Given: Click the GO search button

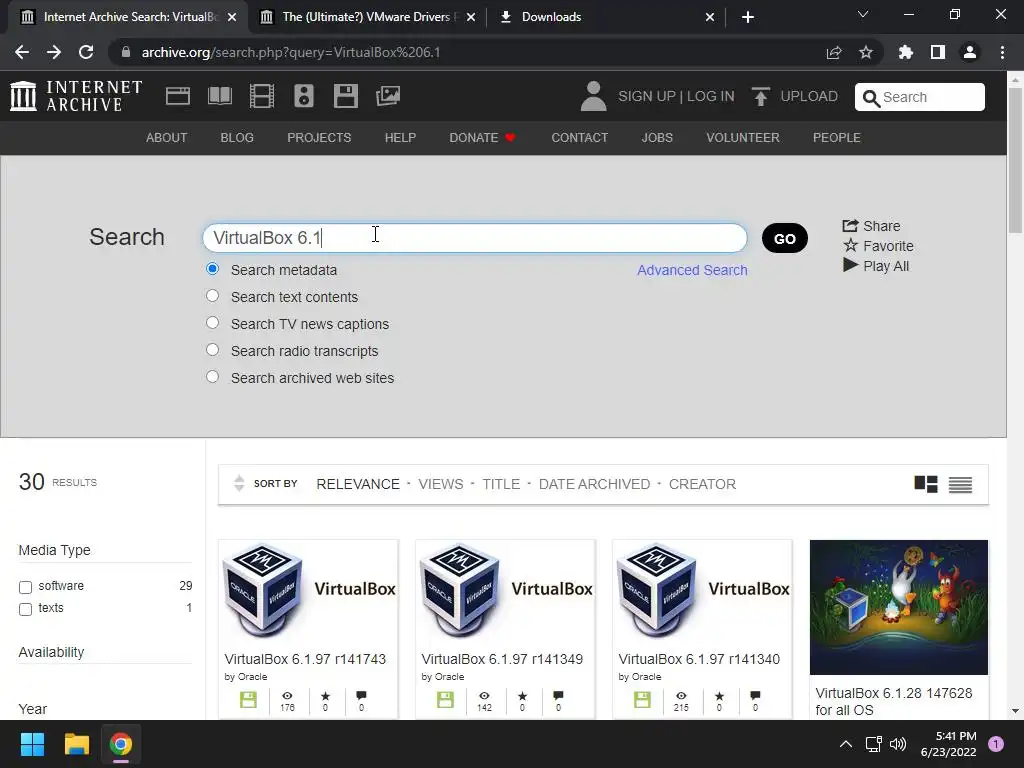Looking at the screenshot, I should (784, 238).
